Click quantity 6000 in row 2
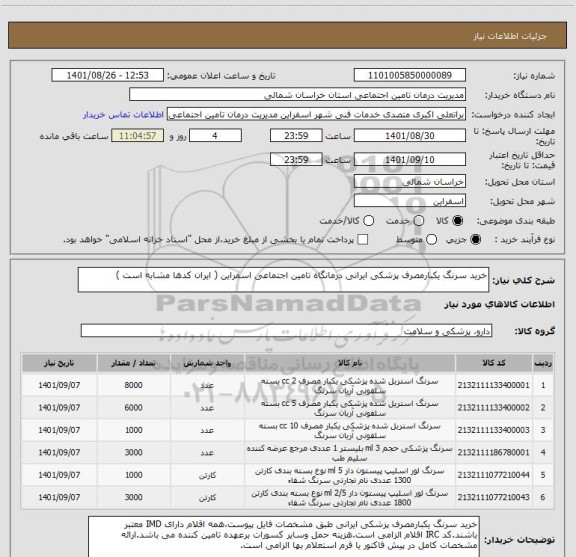Image resolution: width=576 pixels, height=557 pixels. pos(133,408)
